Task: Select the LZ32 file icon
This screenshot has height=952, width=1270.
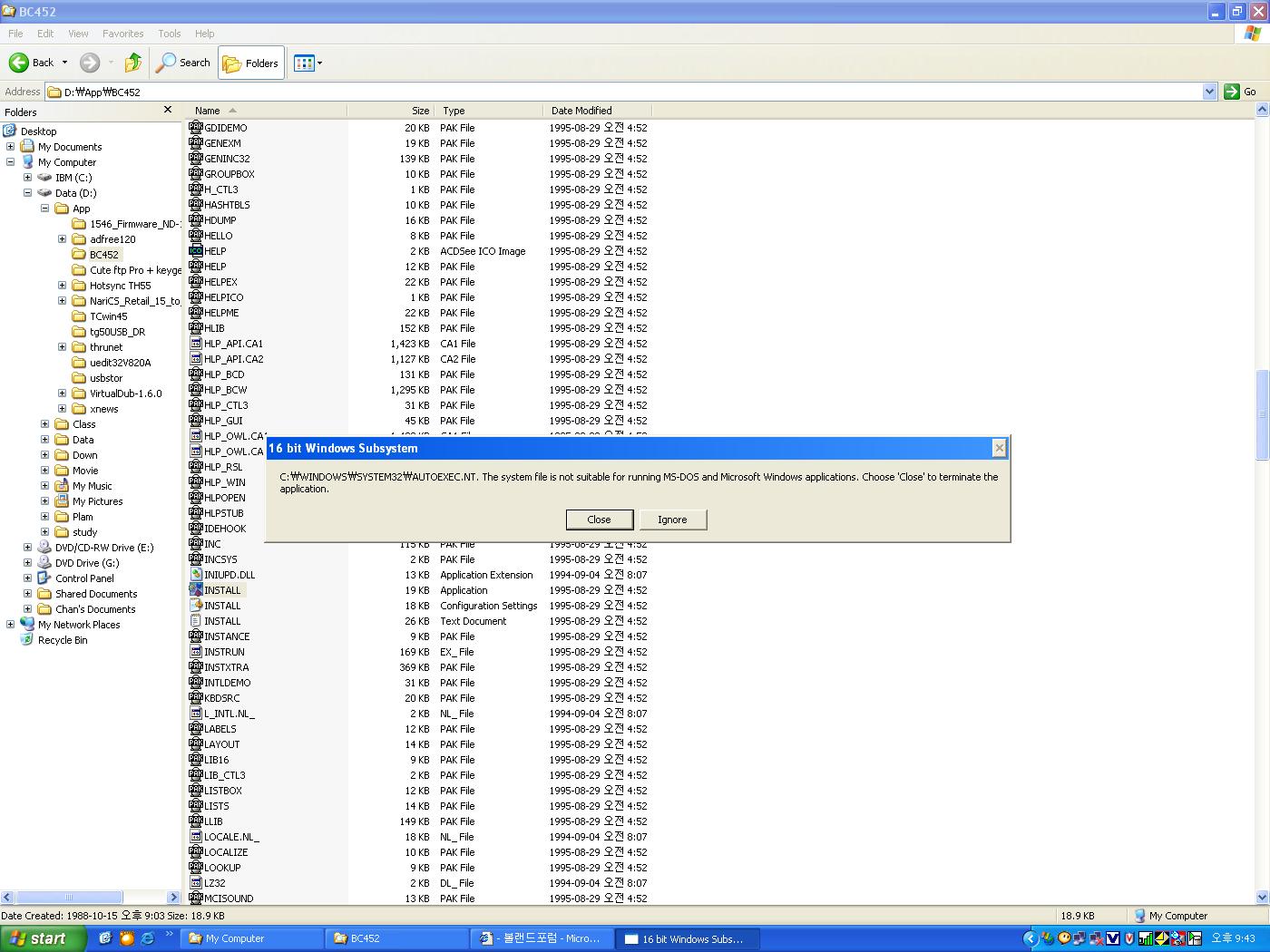Action: (x=196, y=882)
